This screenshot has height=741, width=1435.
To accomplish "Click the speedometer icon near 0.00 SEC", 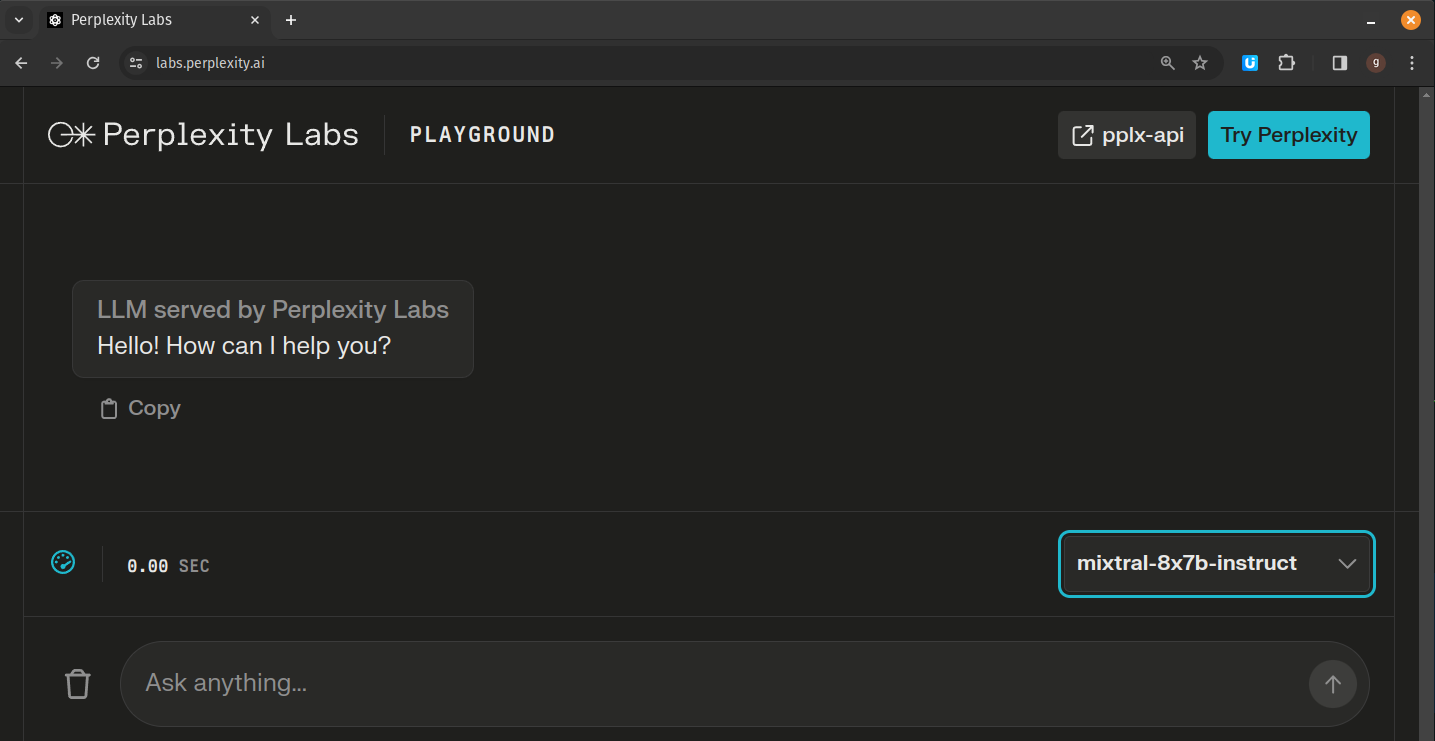I will [x=63, y=563].
